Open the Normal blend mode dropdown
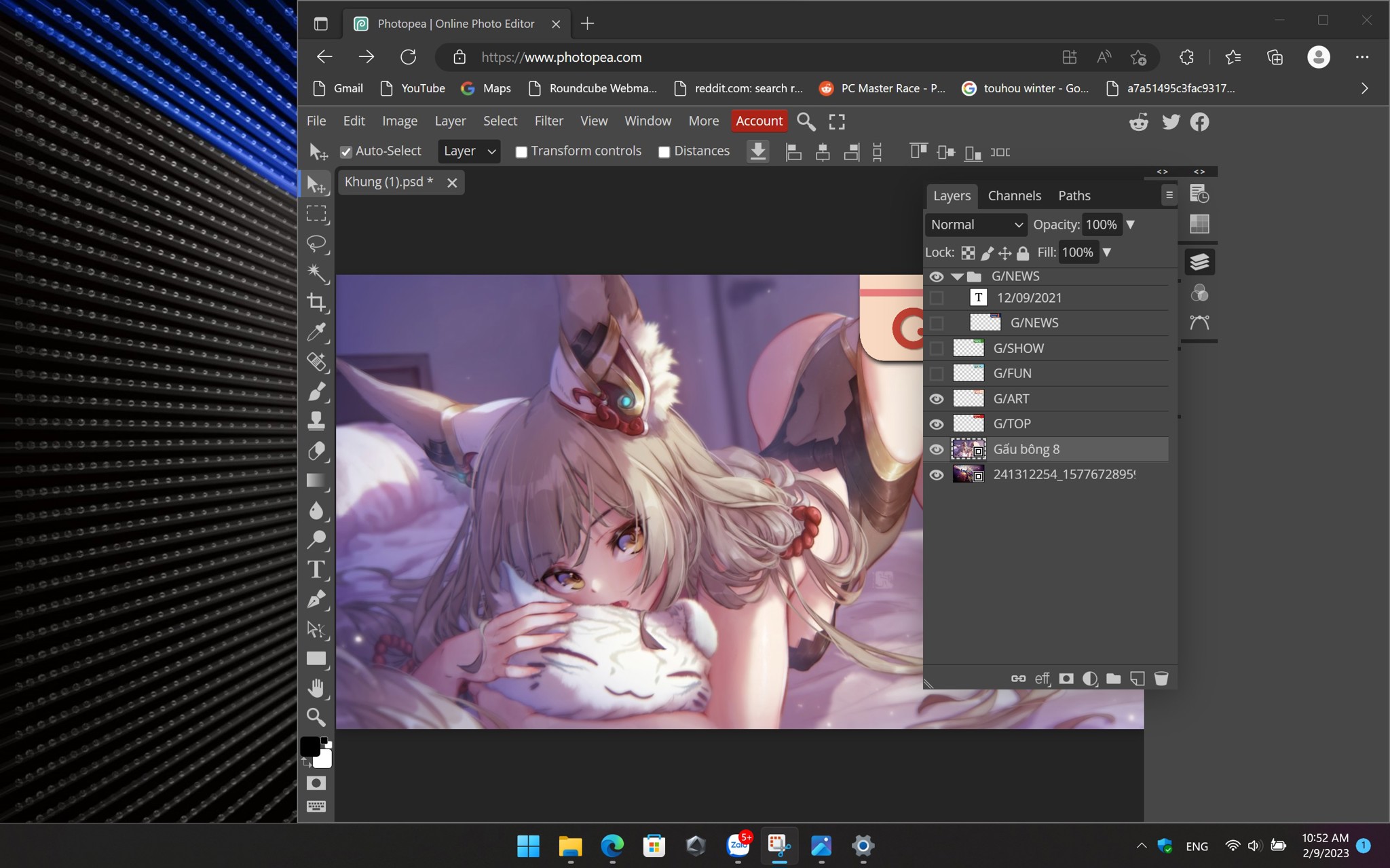This screenshot has width=1390, height=868. click(976, 225)
